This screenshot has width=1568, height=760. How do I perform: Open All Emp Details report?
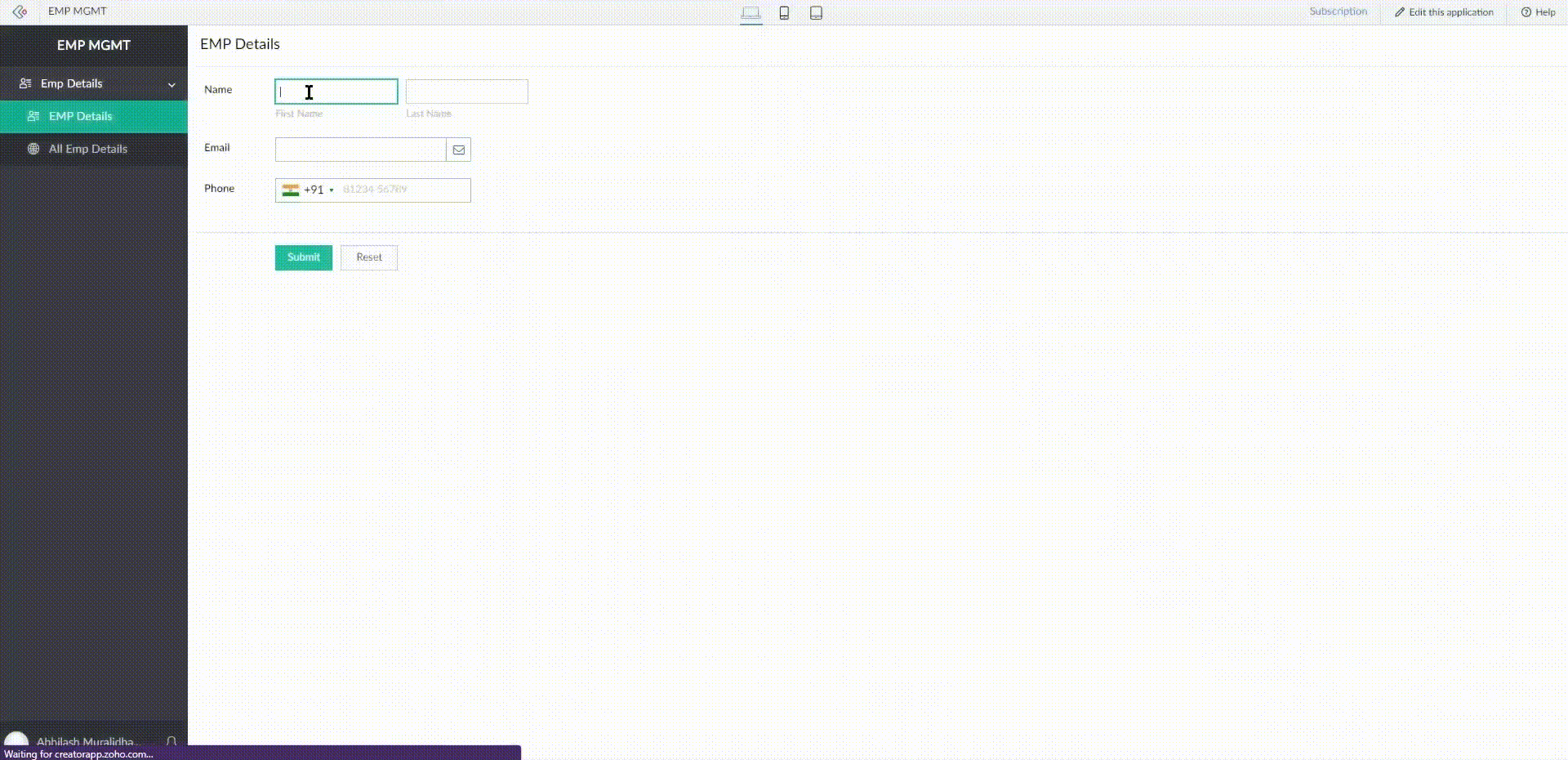[x=87, y=149]
